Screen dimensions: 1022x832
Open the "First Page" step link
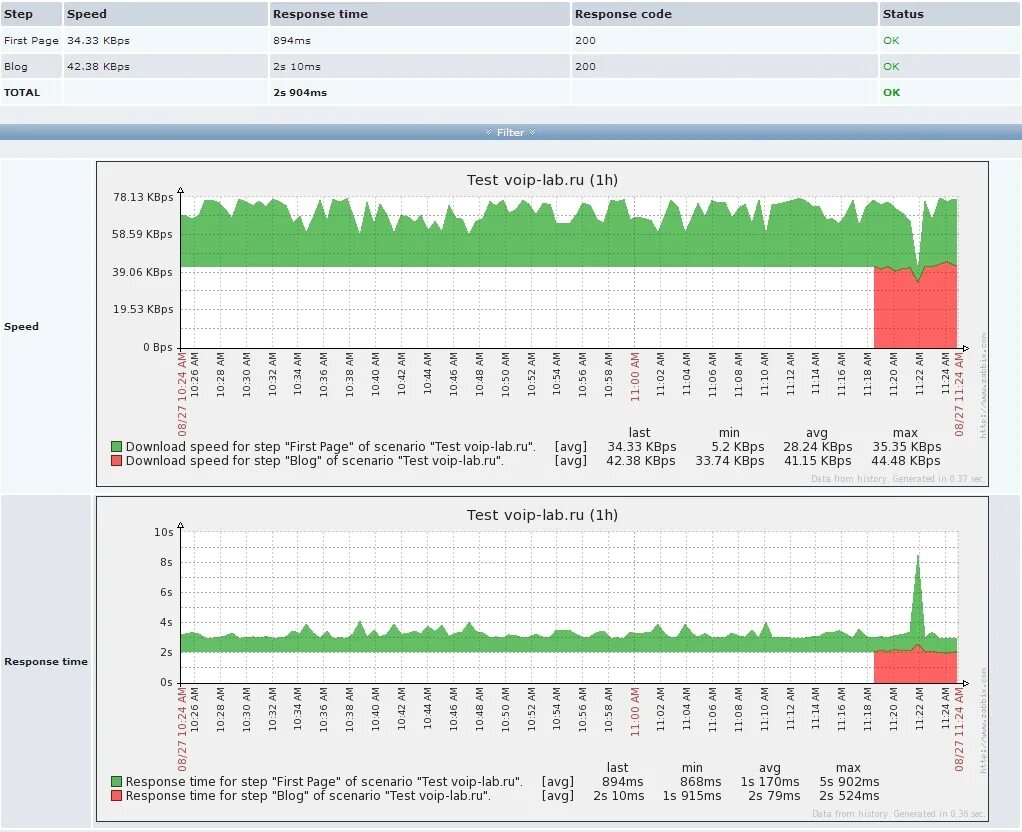tap(31, 40)
